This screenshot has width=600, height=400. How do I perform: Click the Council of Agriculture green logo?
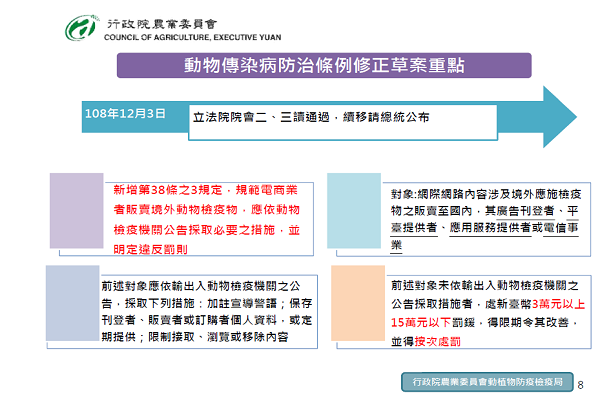pos(82,28)
